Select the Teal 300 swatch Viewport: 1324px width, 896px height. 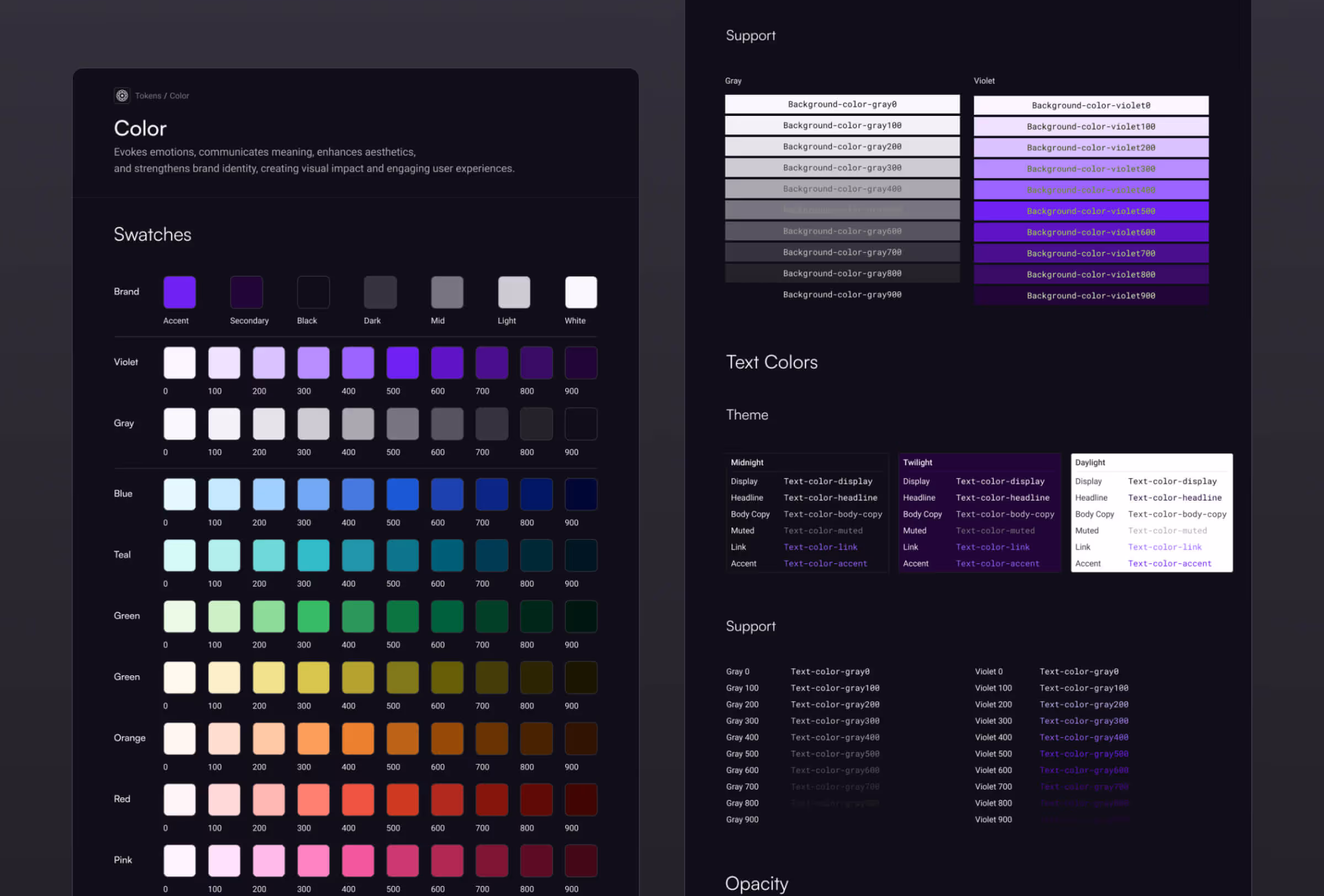(313, 556)
